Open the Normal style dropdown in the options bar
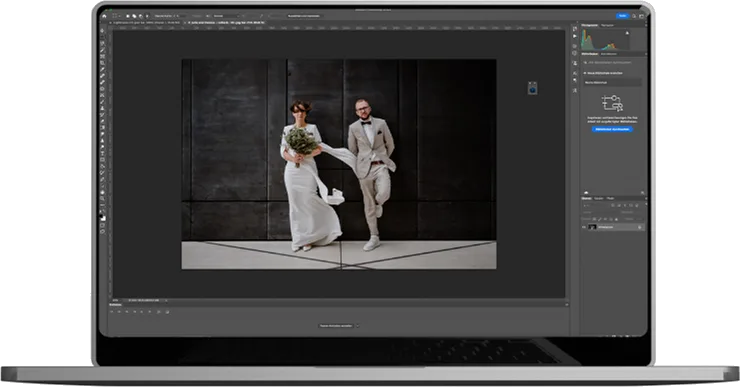 (226, 16)
